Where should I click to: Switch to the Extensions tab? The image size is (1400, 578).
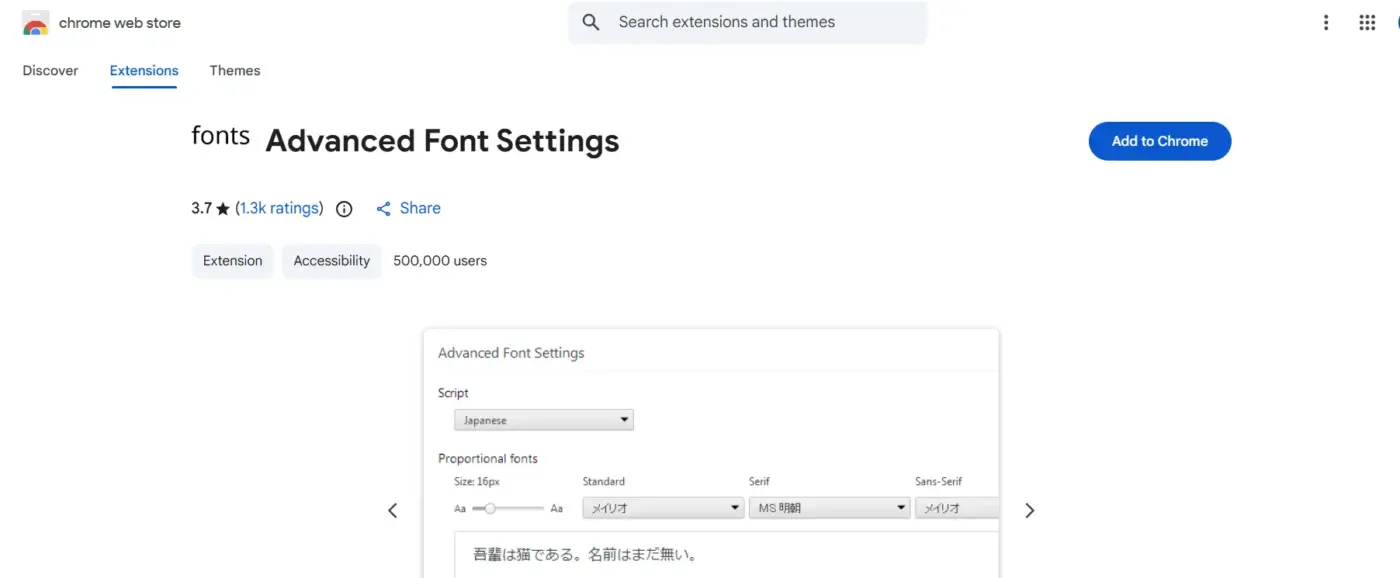[x=144, y=71]
